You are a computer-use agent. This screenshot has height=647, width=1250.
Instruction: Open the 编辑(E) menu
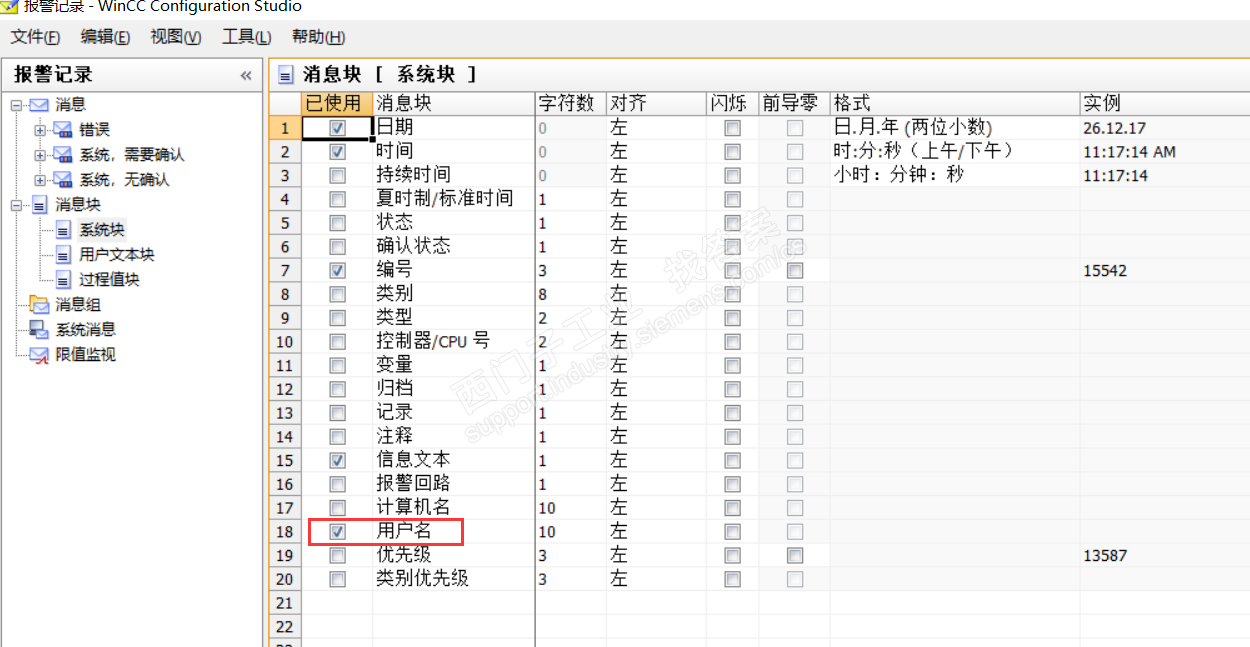point(105,37)
